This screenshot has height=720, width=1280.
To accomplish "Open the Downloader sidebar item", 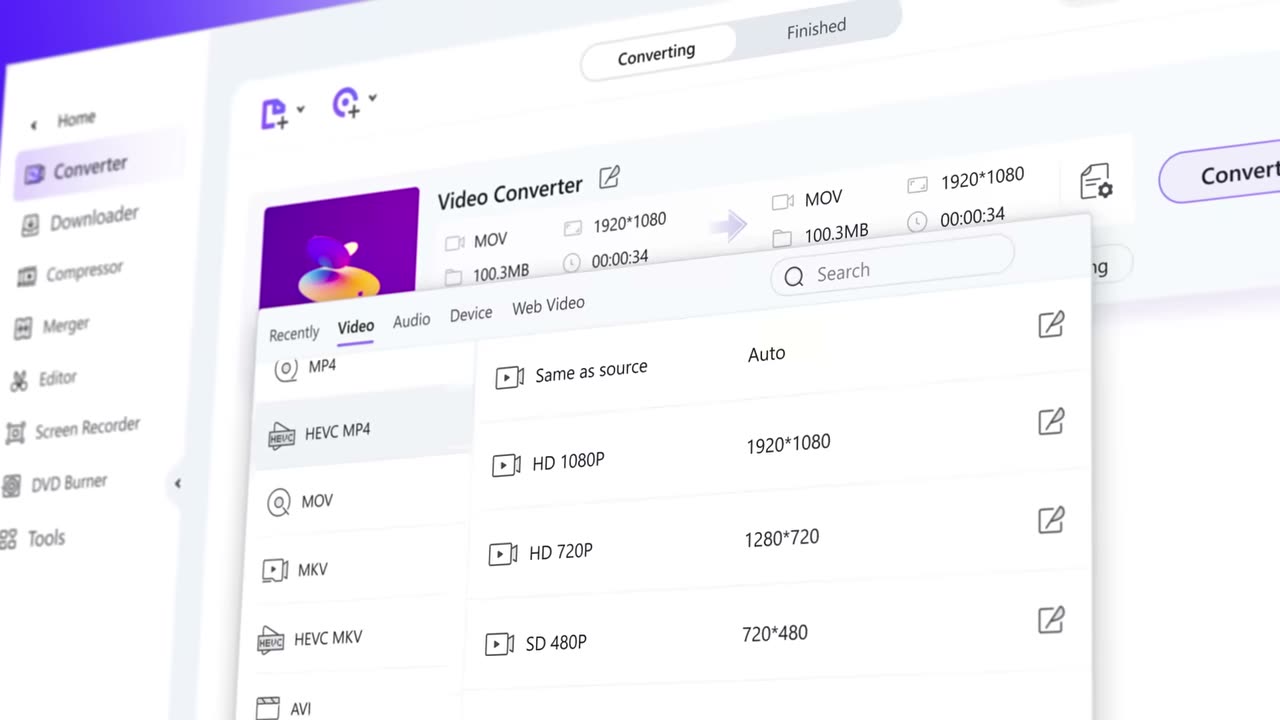I will point(82,220).
